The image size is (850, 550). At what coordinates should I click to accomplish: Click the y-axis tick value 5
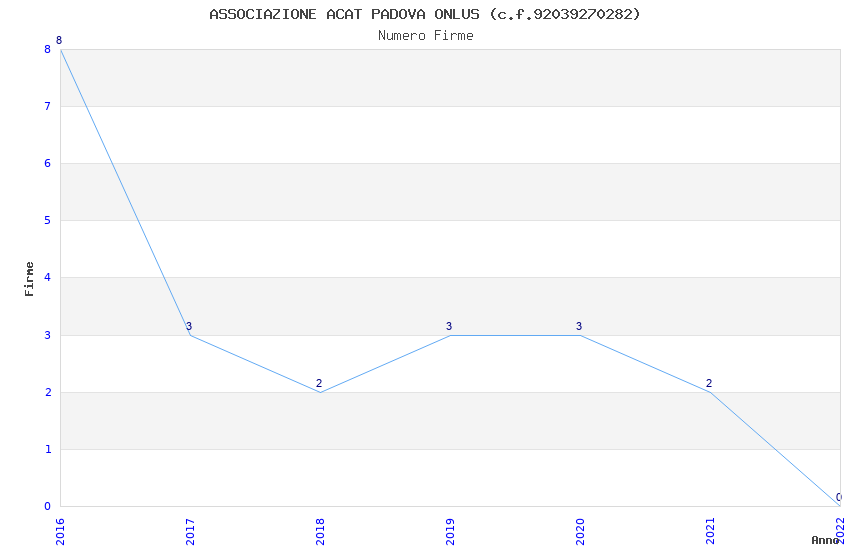tap(48, 221)
